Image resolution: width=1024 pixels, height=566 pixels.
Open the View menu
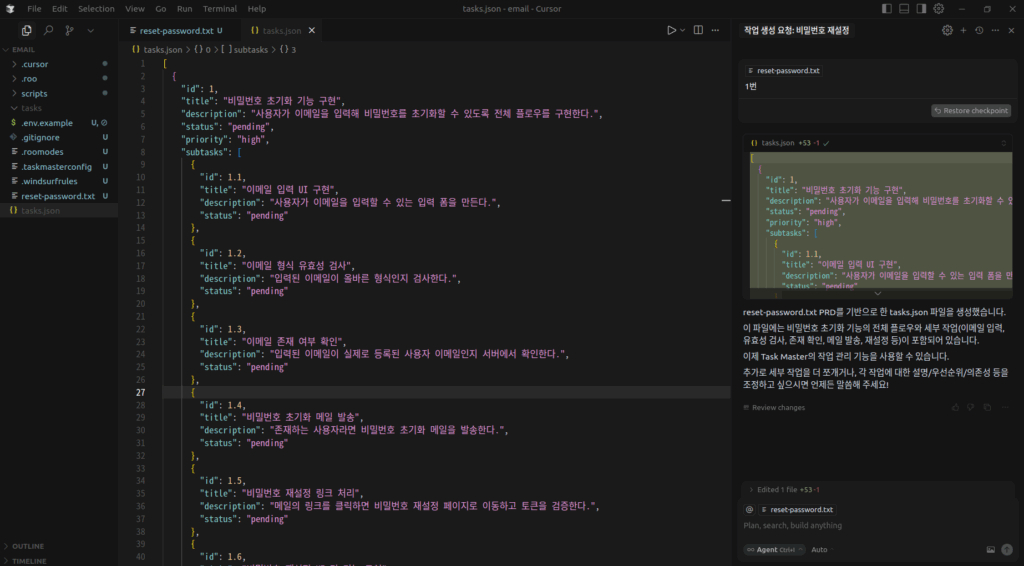point(135,8)
